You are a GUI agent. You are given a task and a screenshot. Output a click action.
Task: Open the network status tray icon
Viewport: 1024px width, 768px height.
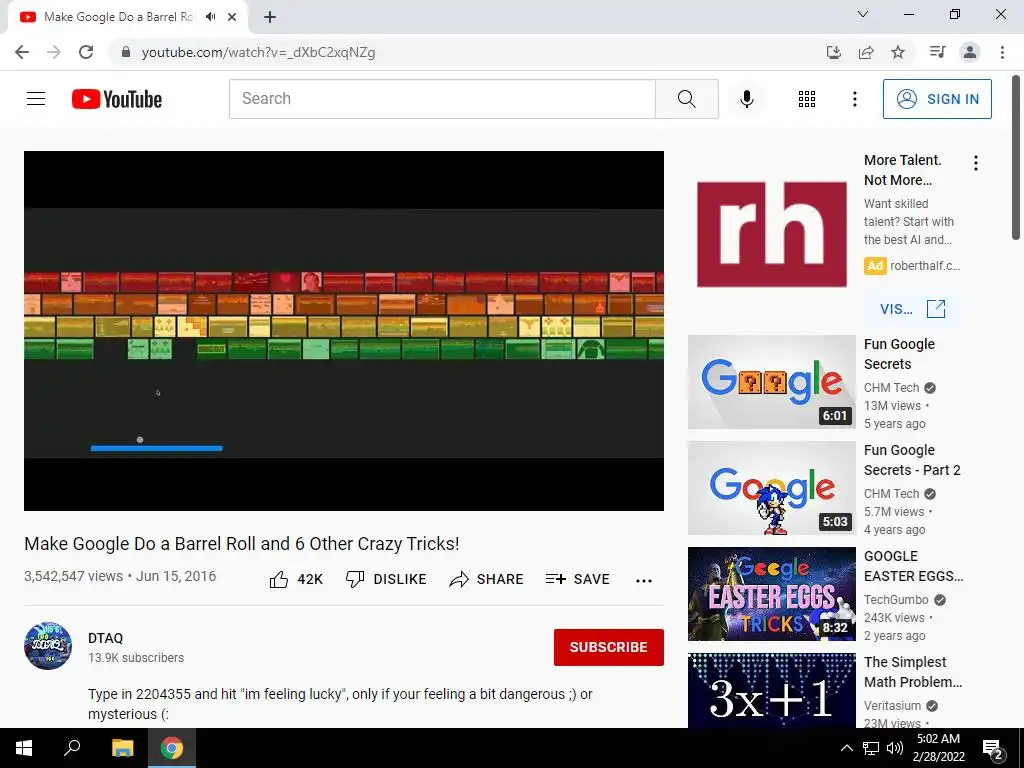tap(871, 748)
